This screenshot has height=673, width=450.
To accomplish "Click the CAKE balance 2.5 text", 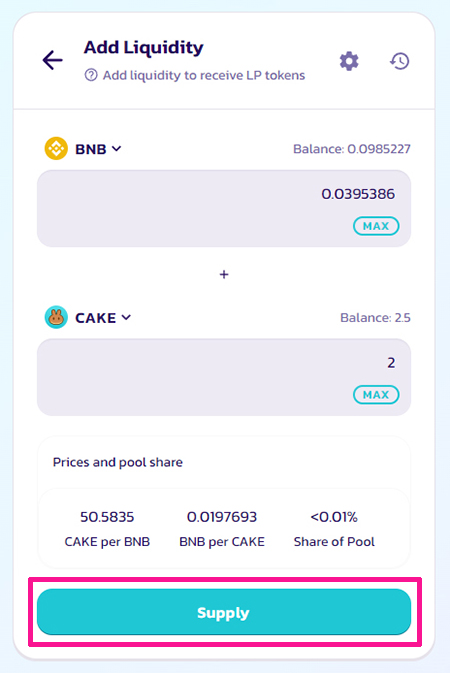I will pyautogui.click(x=375, y=318).
